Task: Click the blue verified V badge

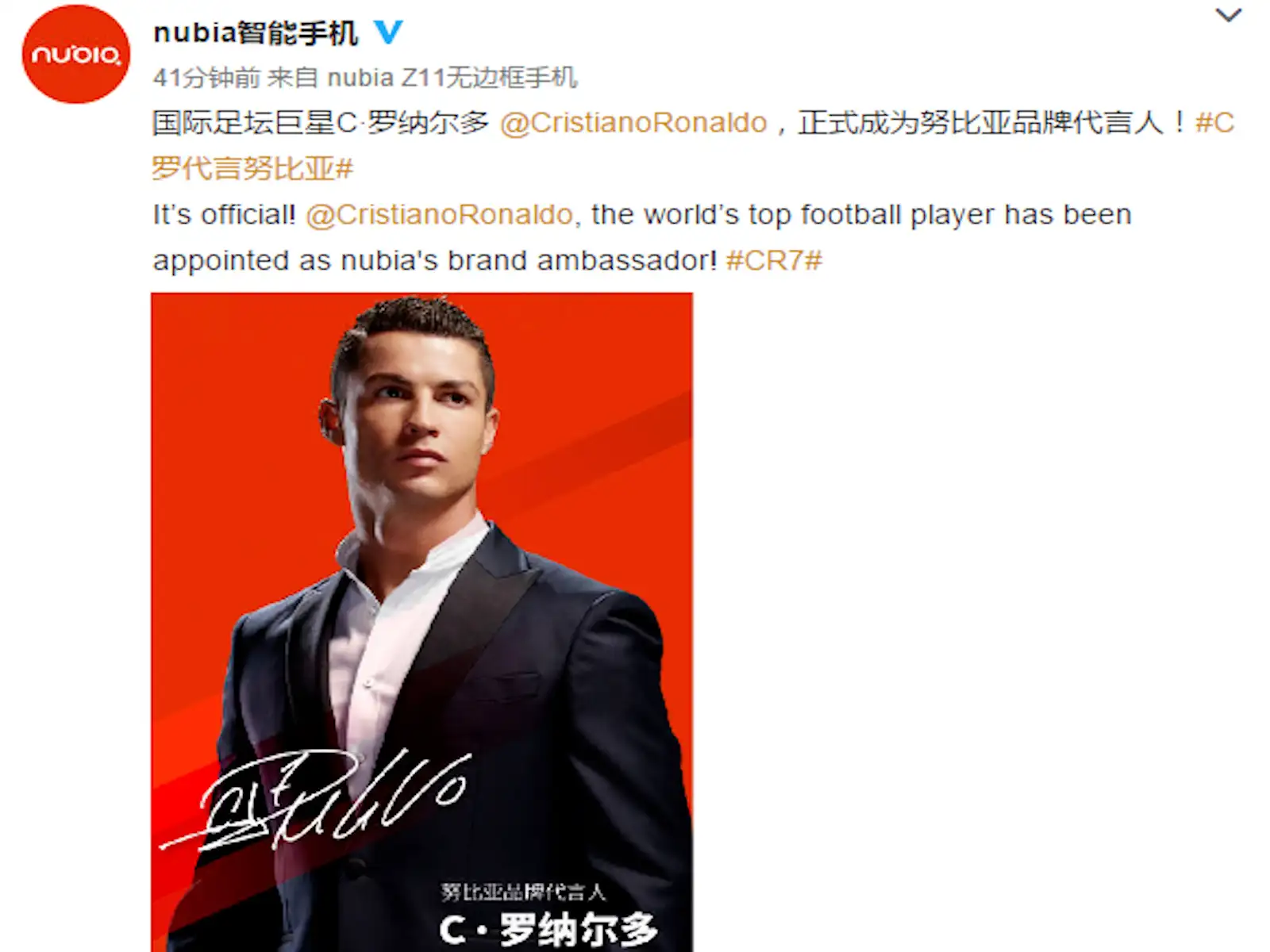Action: pos(388,32)
